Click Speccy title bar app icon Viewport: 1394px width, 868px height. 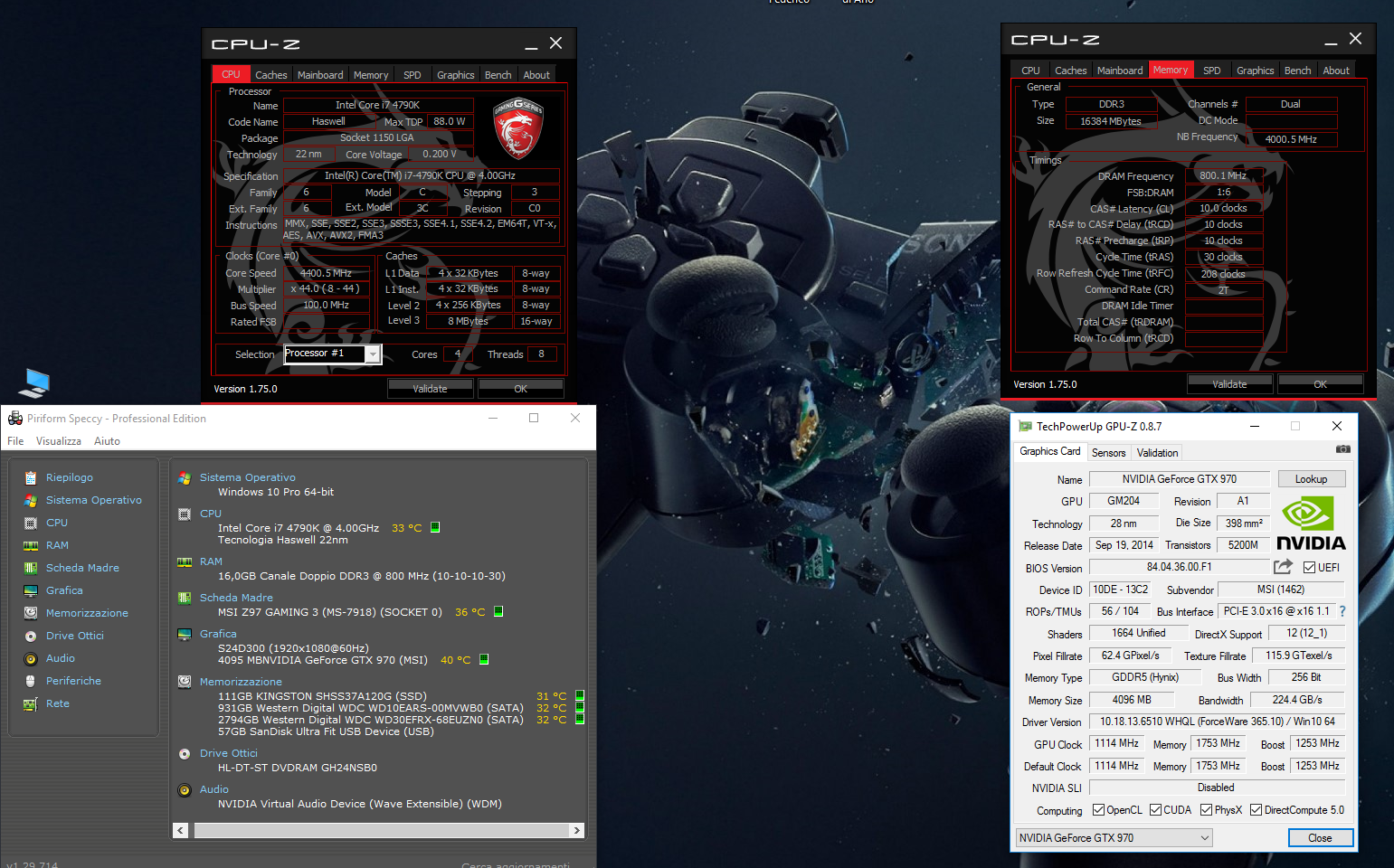tap(14, 418)
